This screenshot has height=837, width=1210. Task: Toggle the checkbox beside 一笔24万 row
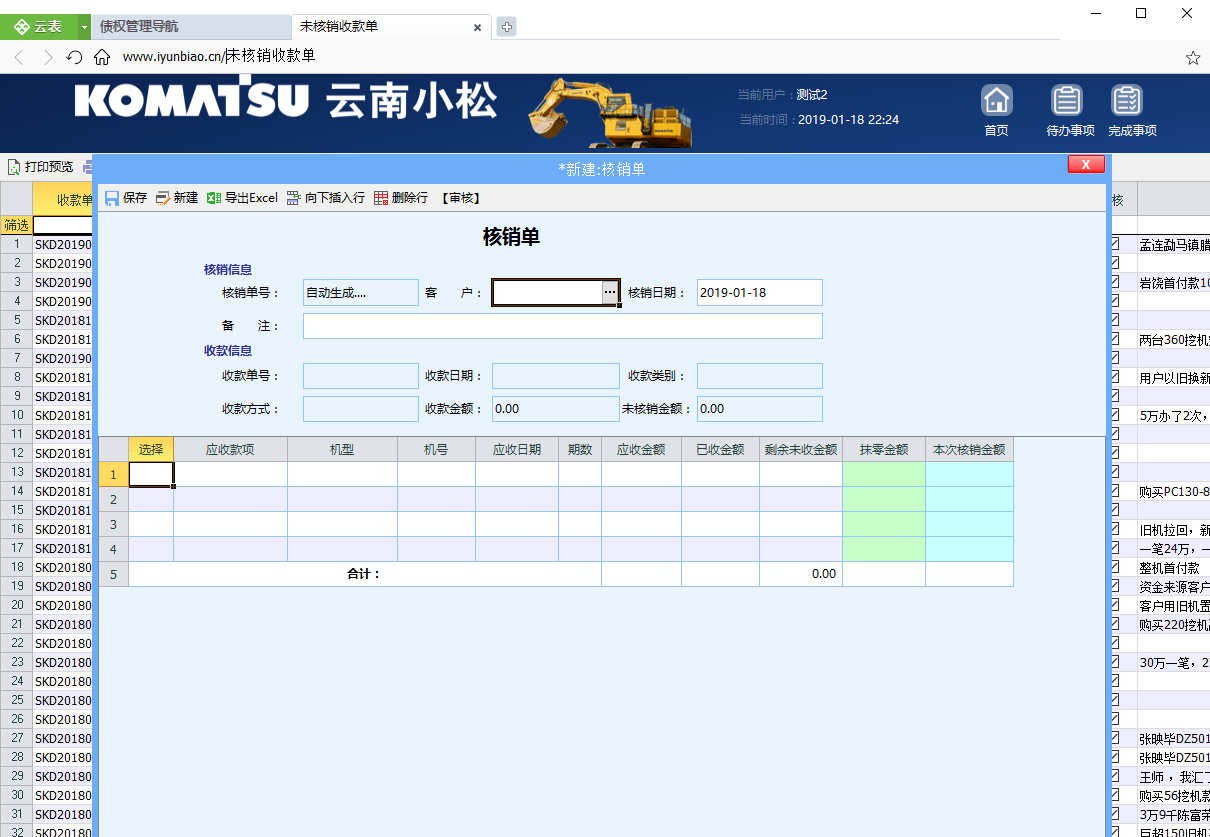pos(1115,548)
